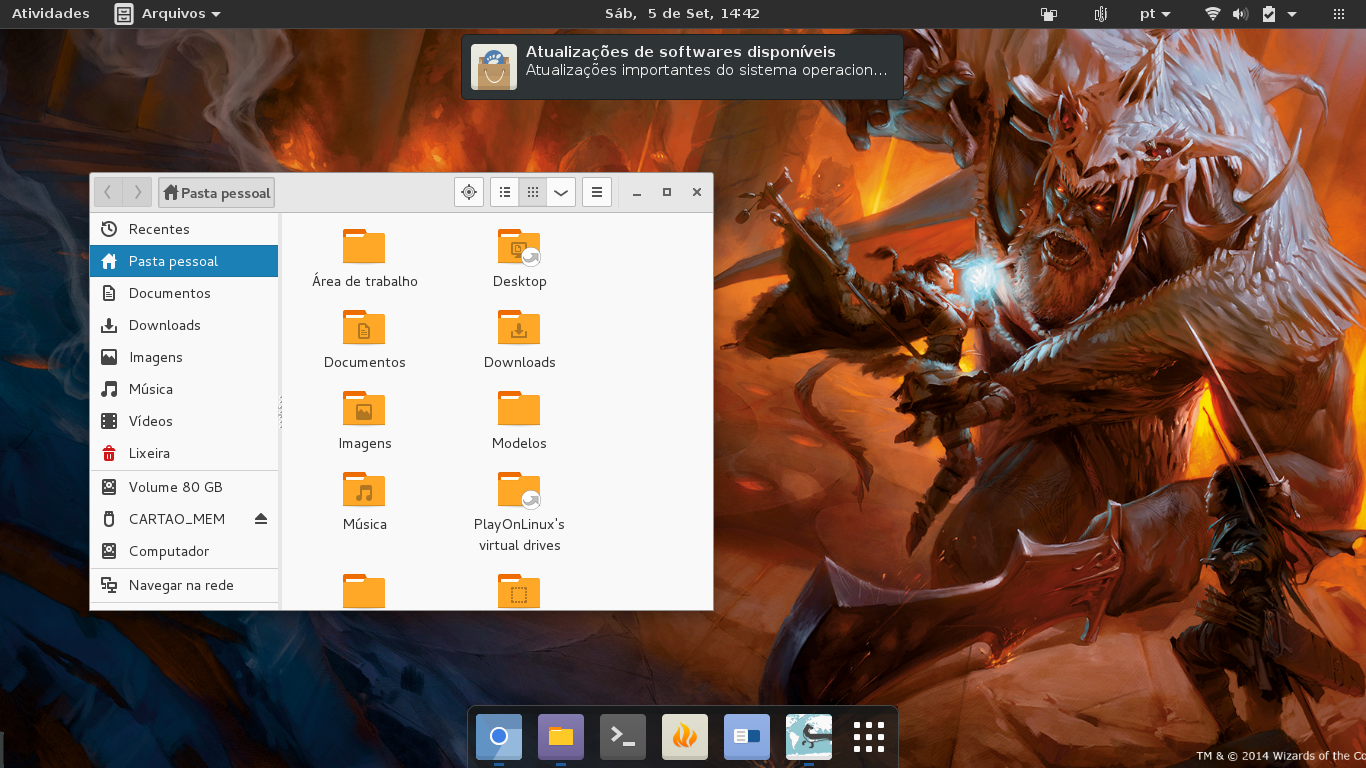The height and width of the screenshot is (768, 1366).
Task: Open Imagens in the sidebar
Action: tap(184, 357)
